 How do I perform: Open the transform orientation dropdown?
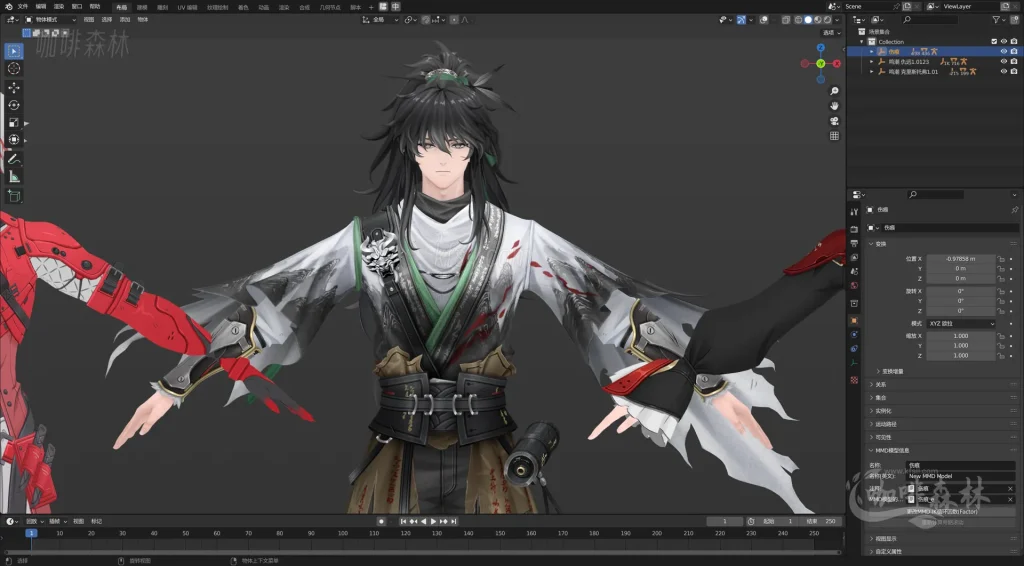[380, 20]
